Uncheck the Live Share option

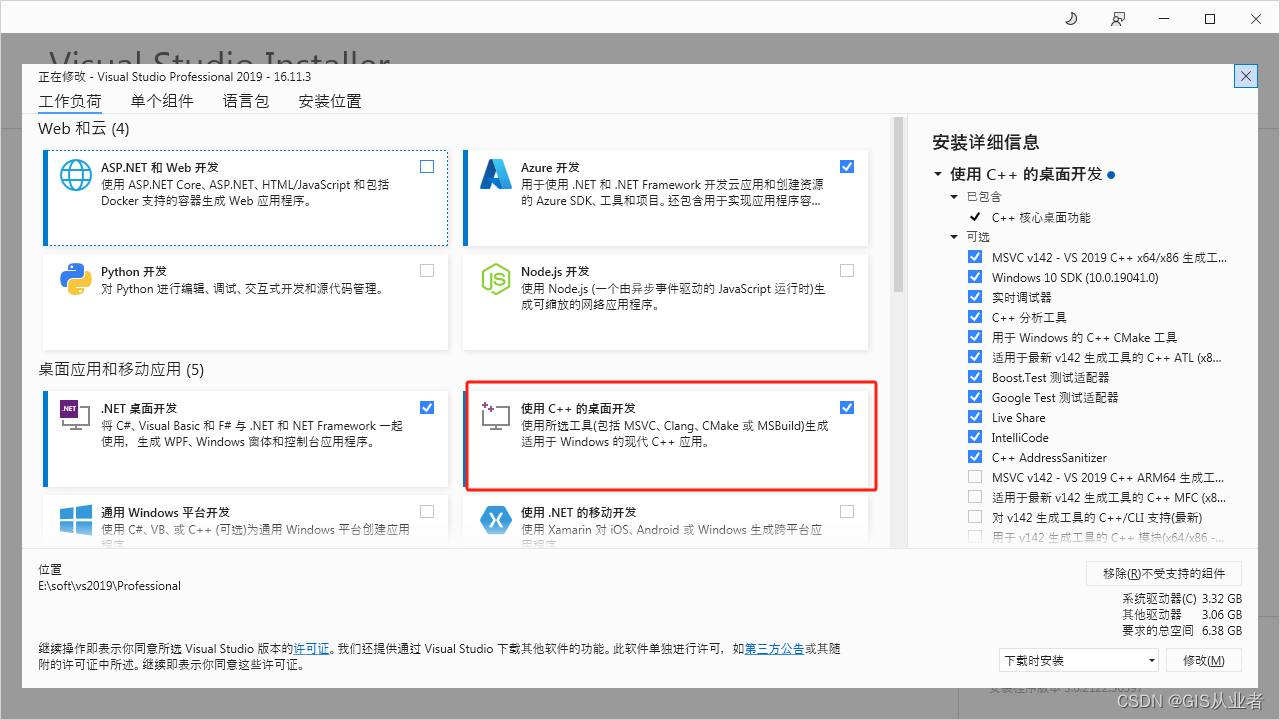pos(975,417)
